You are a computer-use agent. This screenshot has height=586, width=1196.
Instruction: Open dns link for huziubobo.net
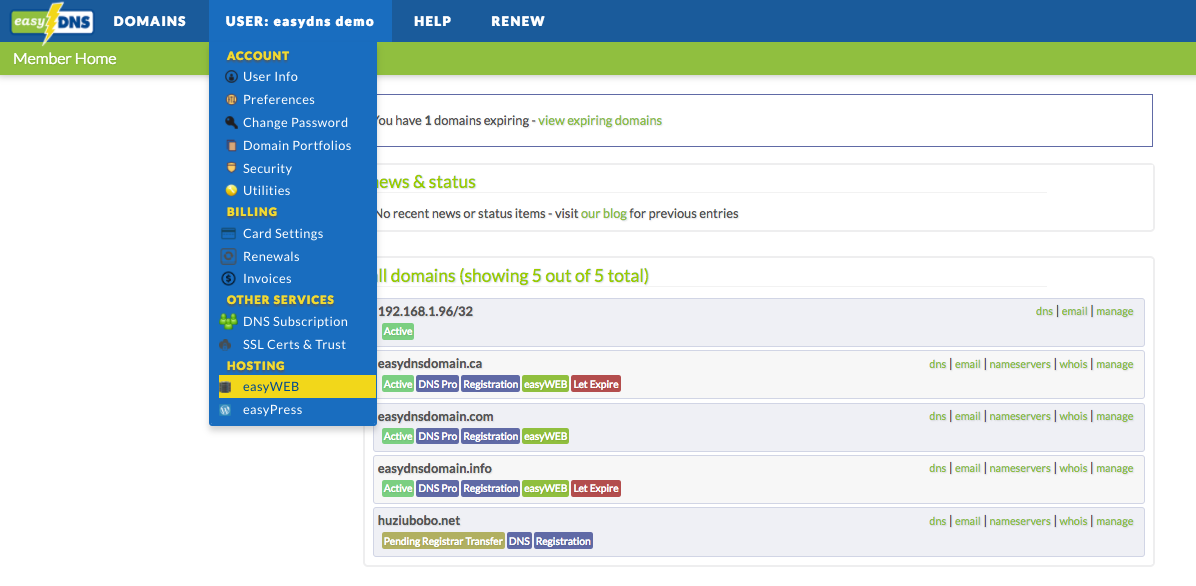pyautogui.click(x=937, y=521)
